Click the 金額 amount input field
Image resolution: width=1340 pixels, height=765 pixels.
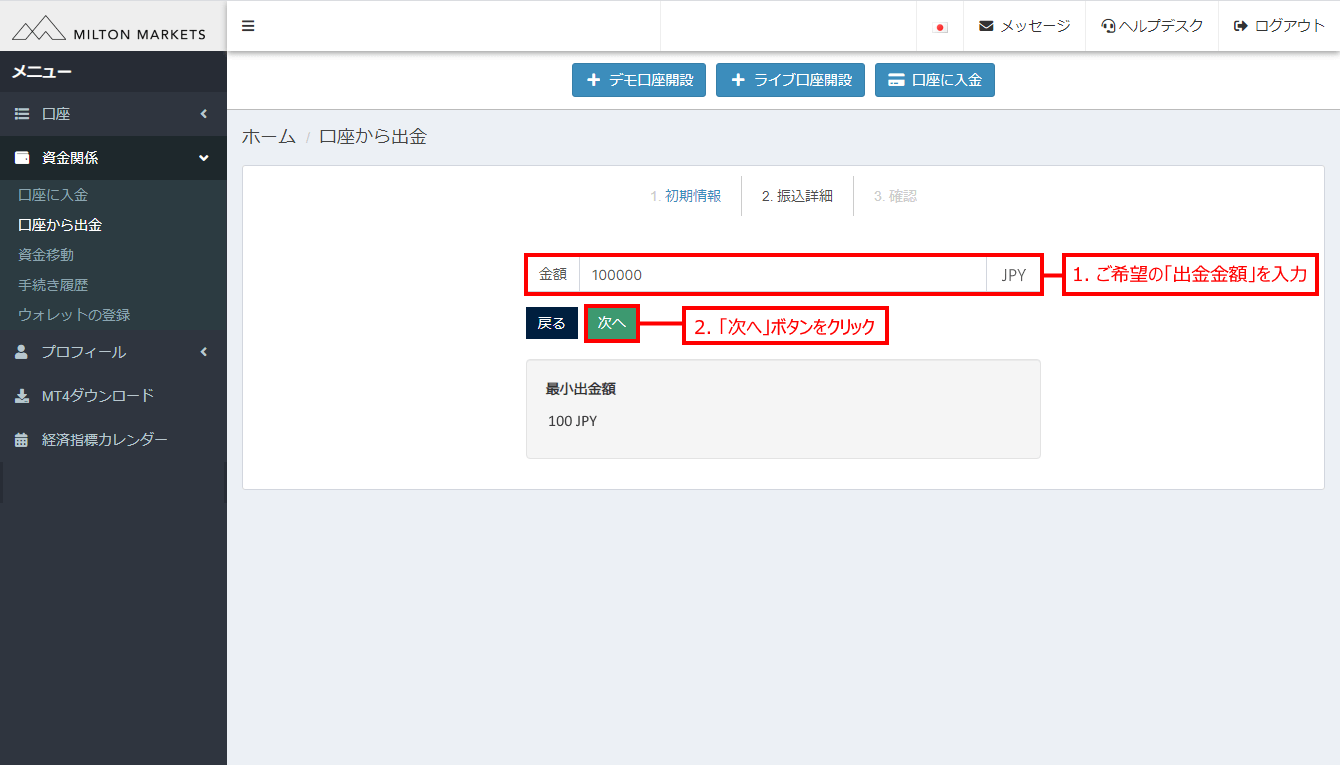[x=782, y=275]
